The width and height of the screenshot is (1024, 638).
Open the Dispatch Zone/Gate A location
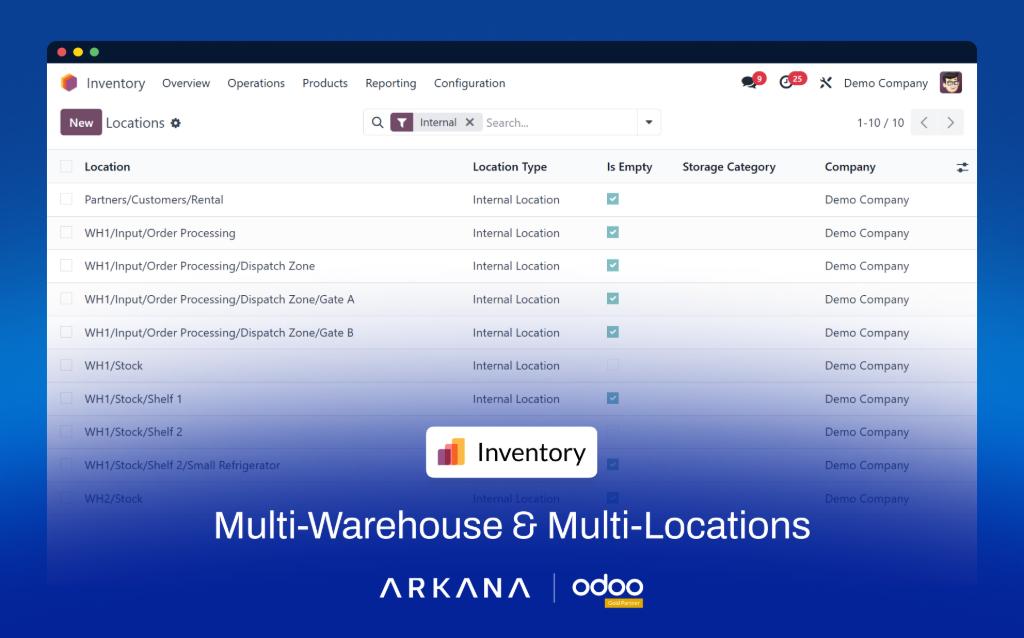219,299
